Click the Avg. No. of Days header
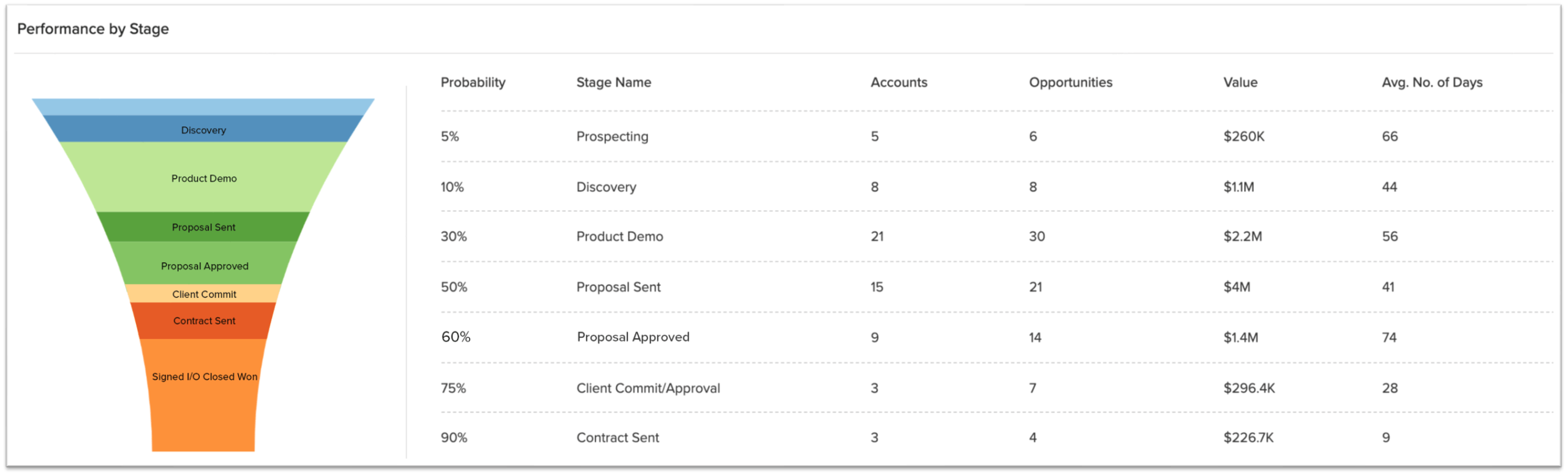 tap(1431, 82)
